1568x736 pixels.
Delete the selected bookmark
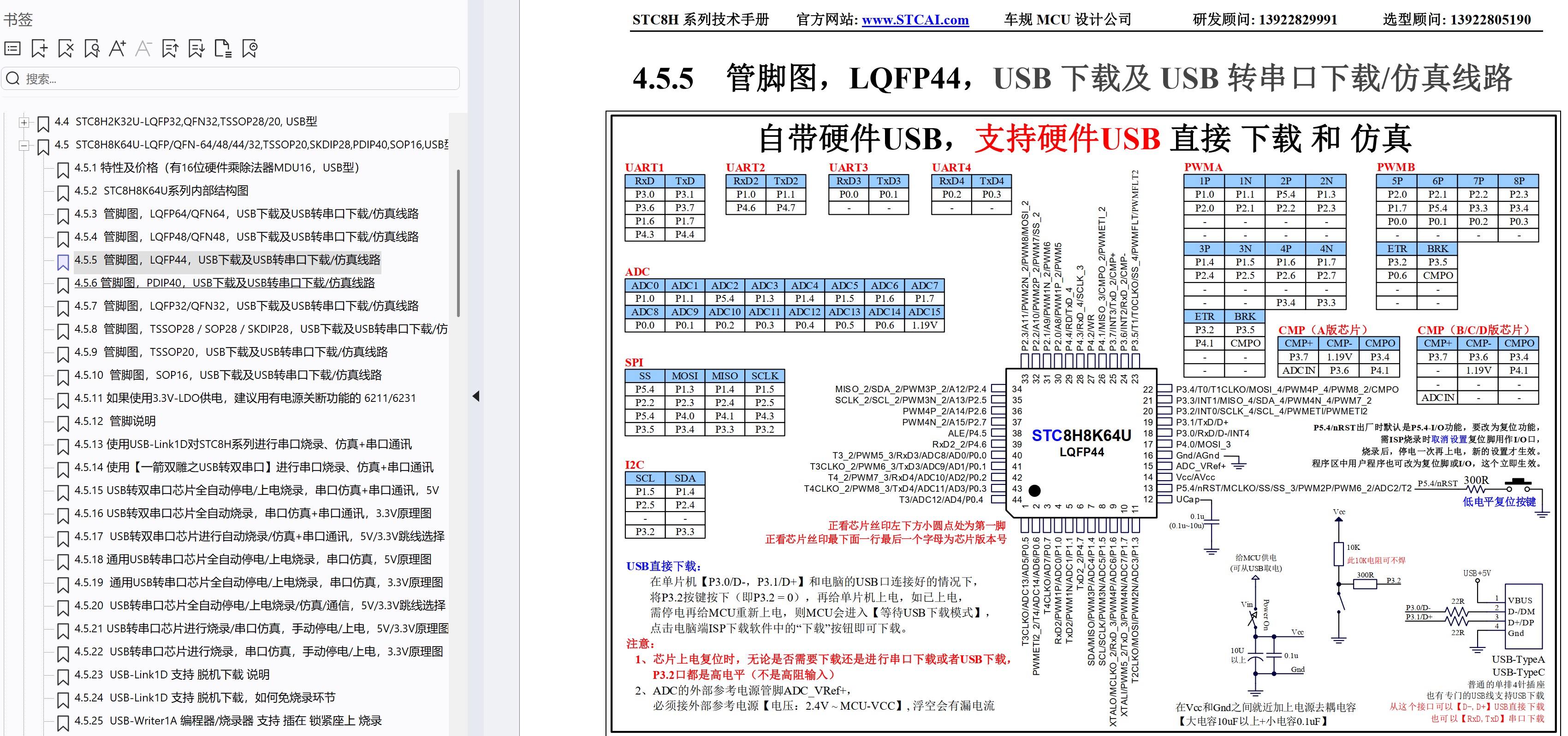coord(66,49)
